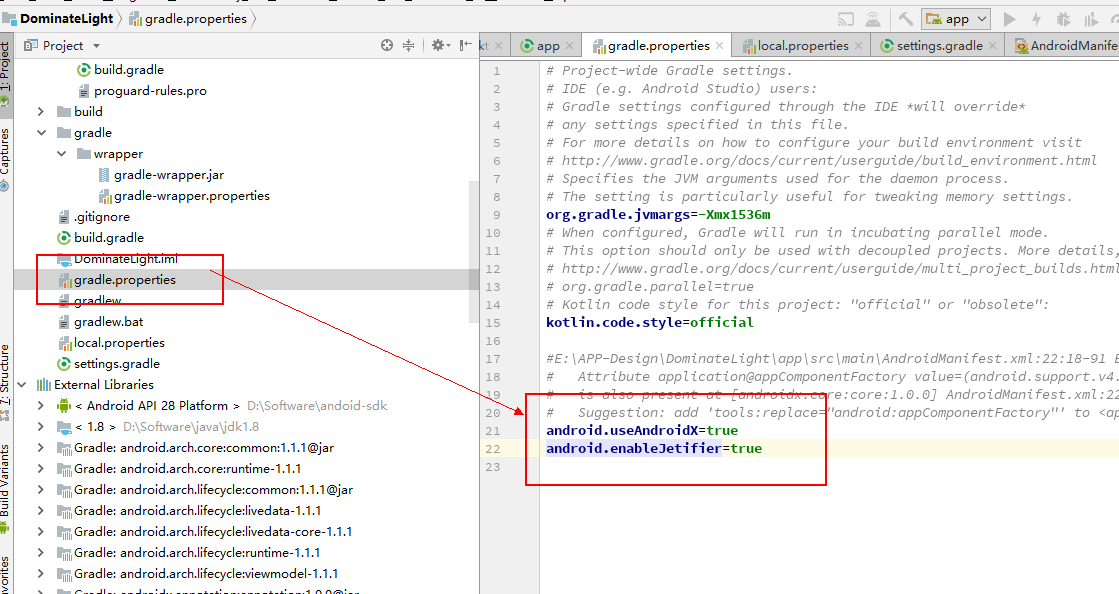The image size is (1119, 594).
Task: Select gradle-wrapper.properties file
Action: [x=183, y=196]
